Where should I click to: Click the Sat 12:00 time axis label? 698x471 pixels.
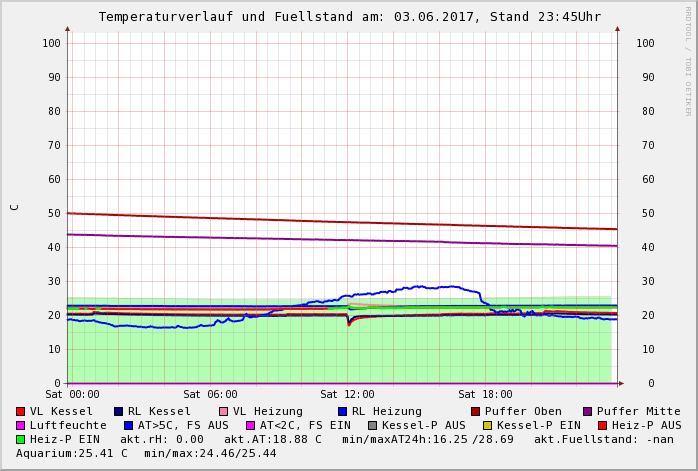347,395
